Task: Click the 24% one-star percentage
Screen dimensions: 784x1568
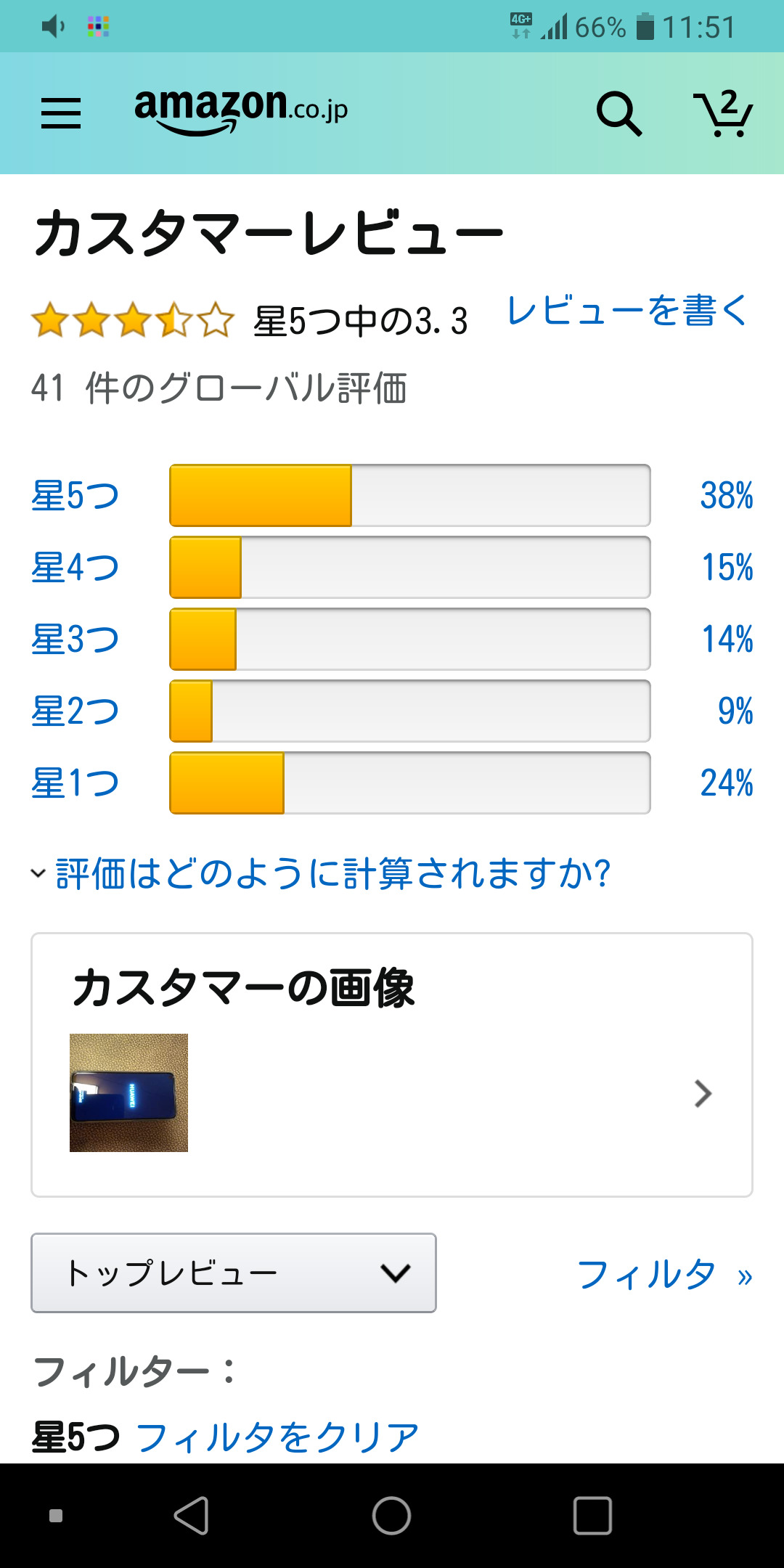Action: (726, 783)
